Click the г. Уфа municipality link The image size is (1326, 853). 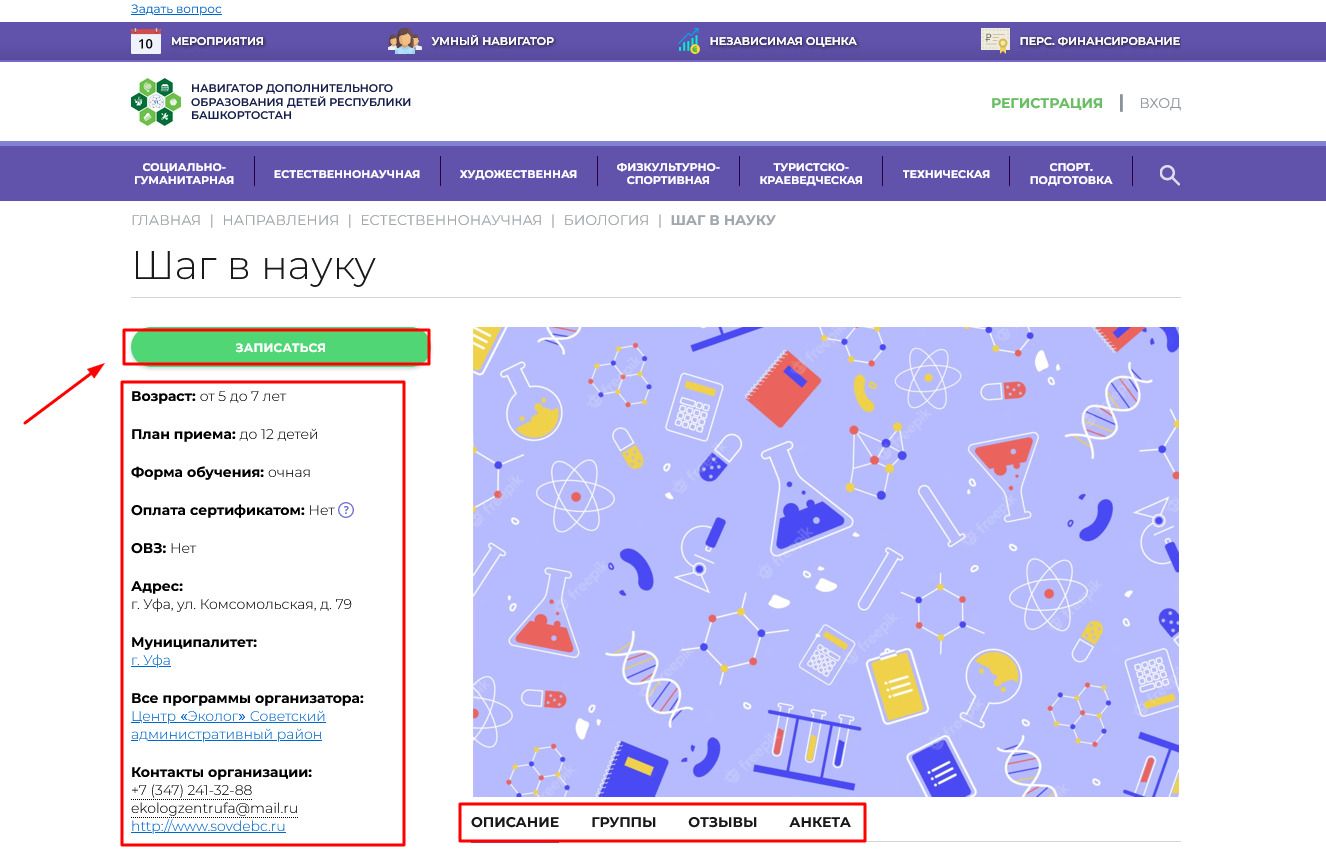coord(151,660)
